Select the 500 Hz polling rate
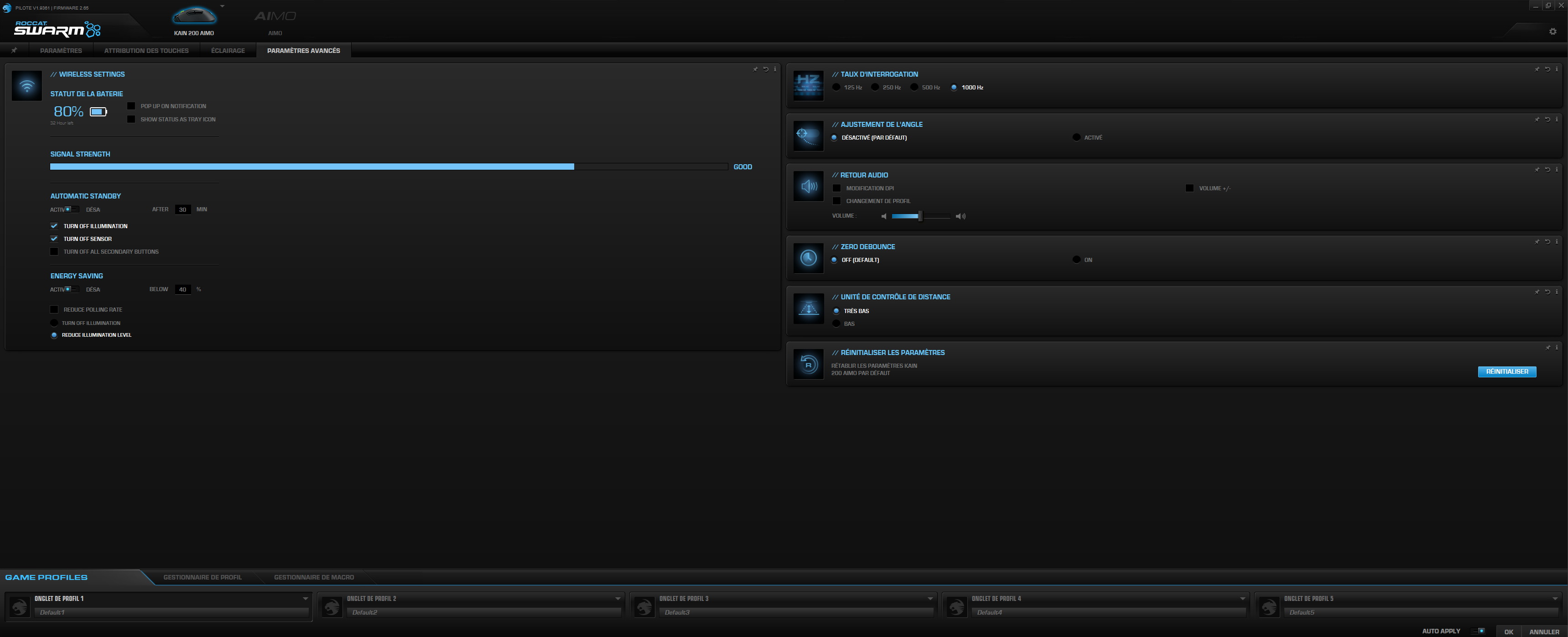Screen dimensions: 1568x637 (914, 87)
